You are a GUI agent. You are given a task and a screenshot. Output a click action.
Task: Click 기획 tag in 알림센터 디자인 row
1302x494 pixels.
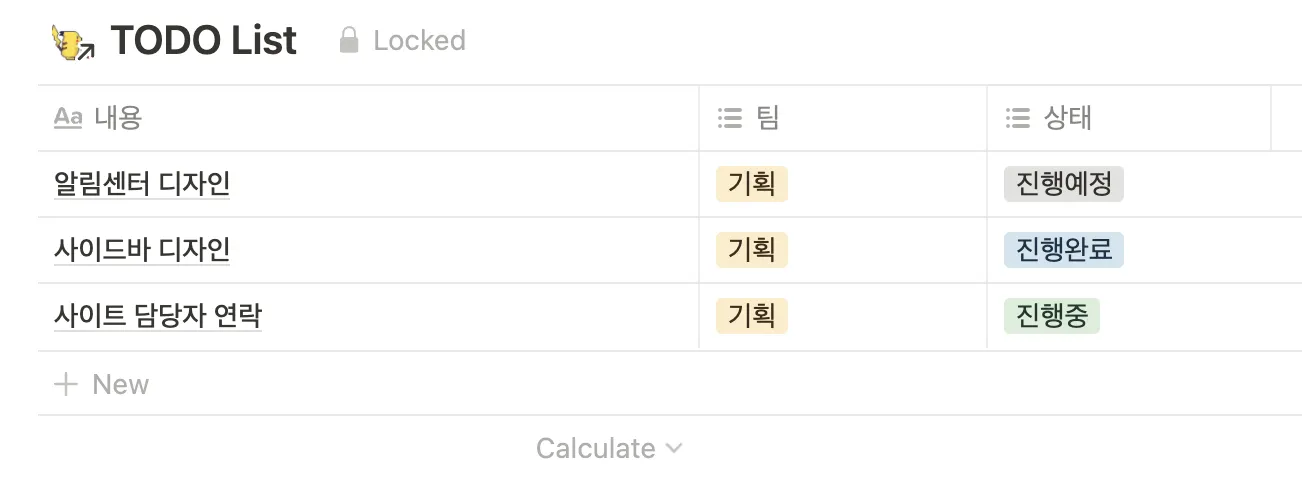coord(751,184)
